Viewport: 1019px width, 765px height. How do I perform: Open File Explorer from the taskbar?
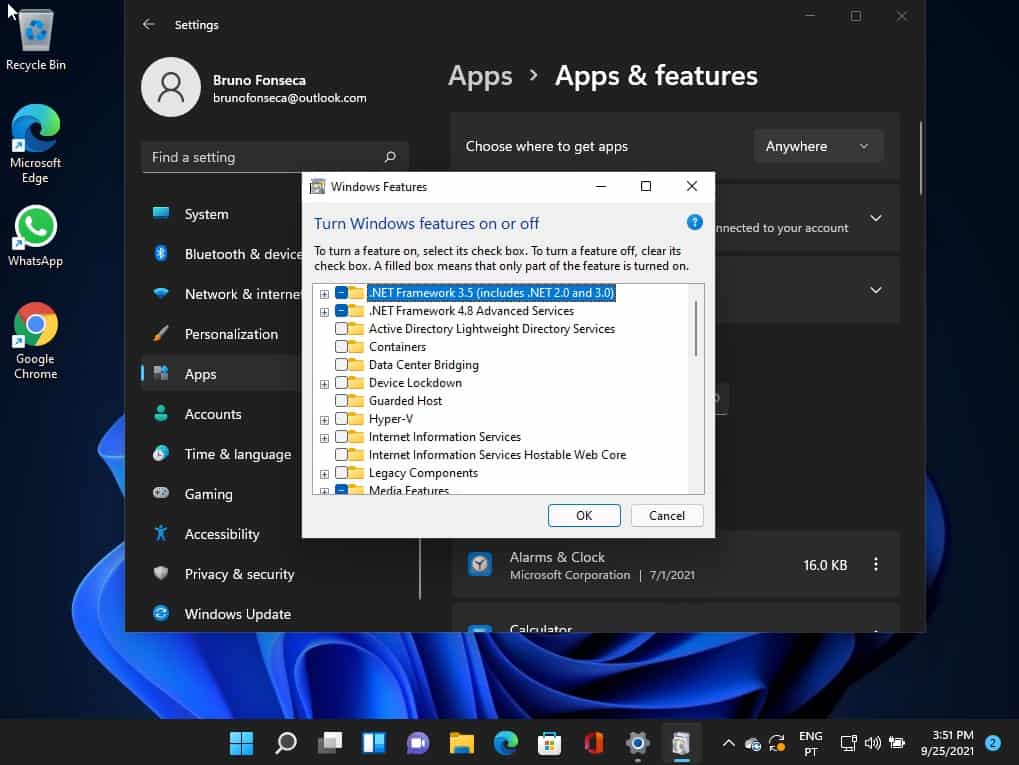461,743
